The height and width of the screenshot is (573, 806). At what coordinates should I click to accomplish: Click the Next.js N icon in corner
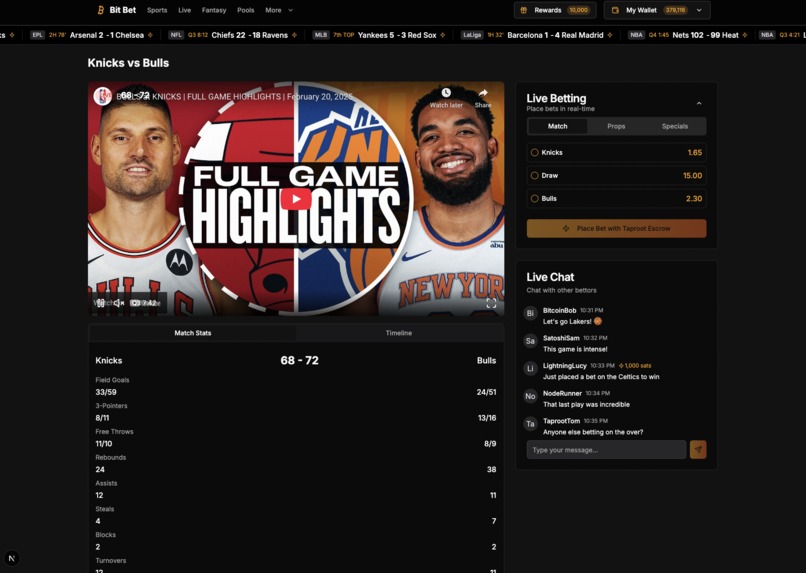coord(12,558)
